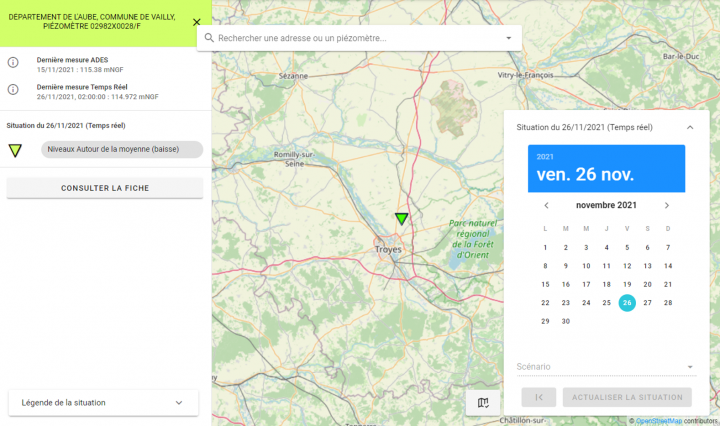Open the map layers button

point(483,402)
